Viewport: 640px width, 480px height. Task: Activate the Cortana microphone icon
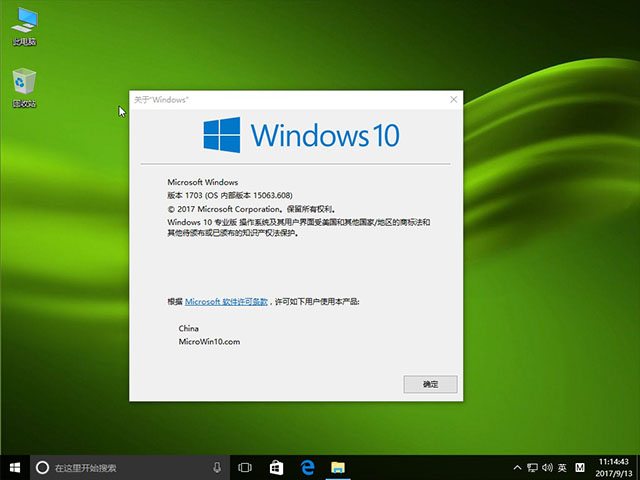click(217, 467)
